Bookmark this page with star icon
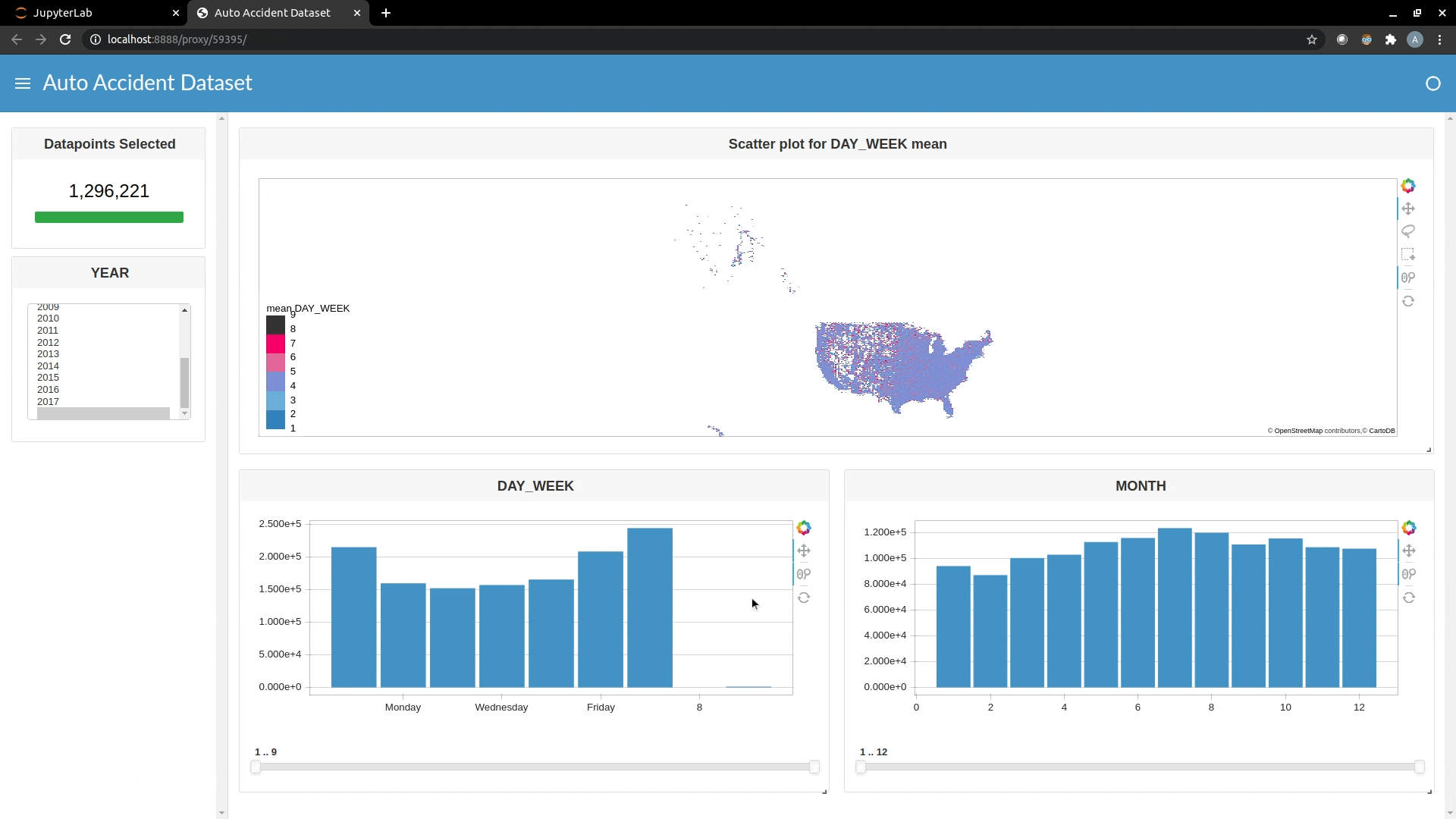Viewport: 1456px width, 819px height. click(x=1312, y=39)
